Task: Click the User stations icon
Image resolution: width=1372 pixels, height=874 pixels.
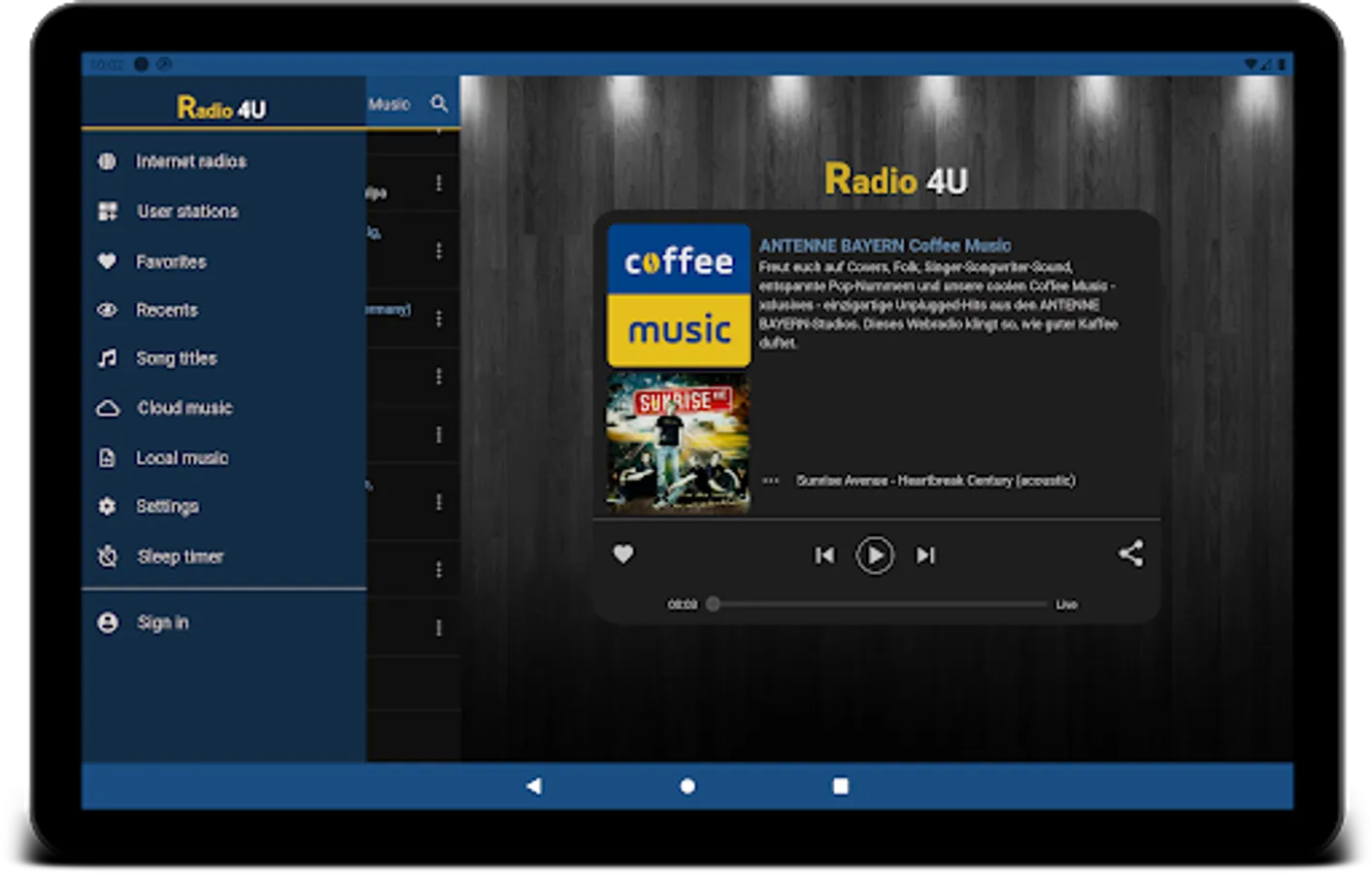Action: coord(107,212)
